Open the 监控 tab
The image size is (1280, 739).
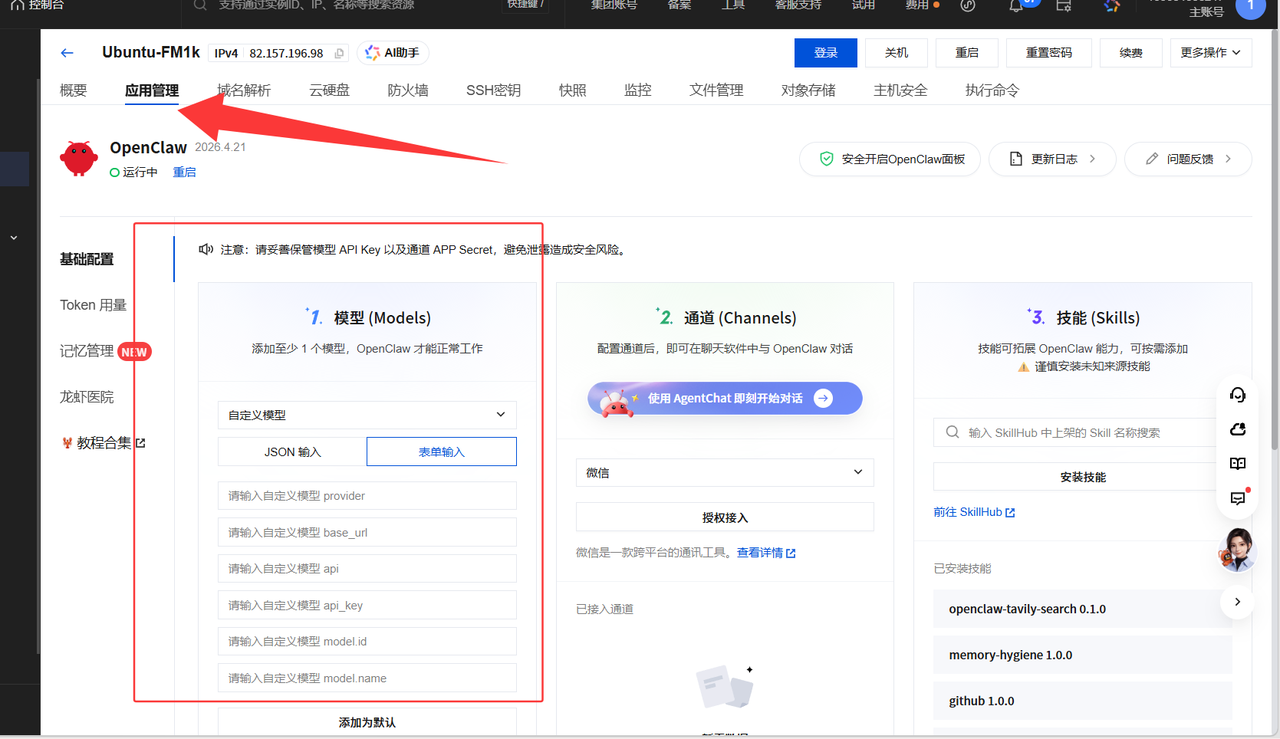click(638, 90)
